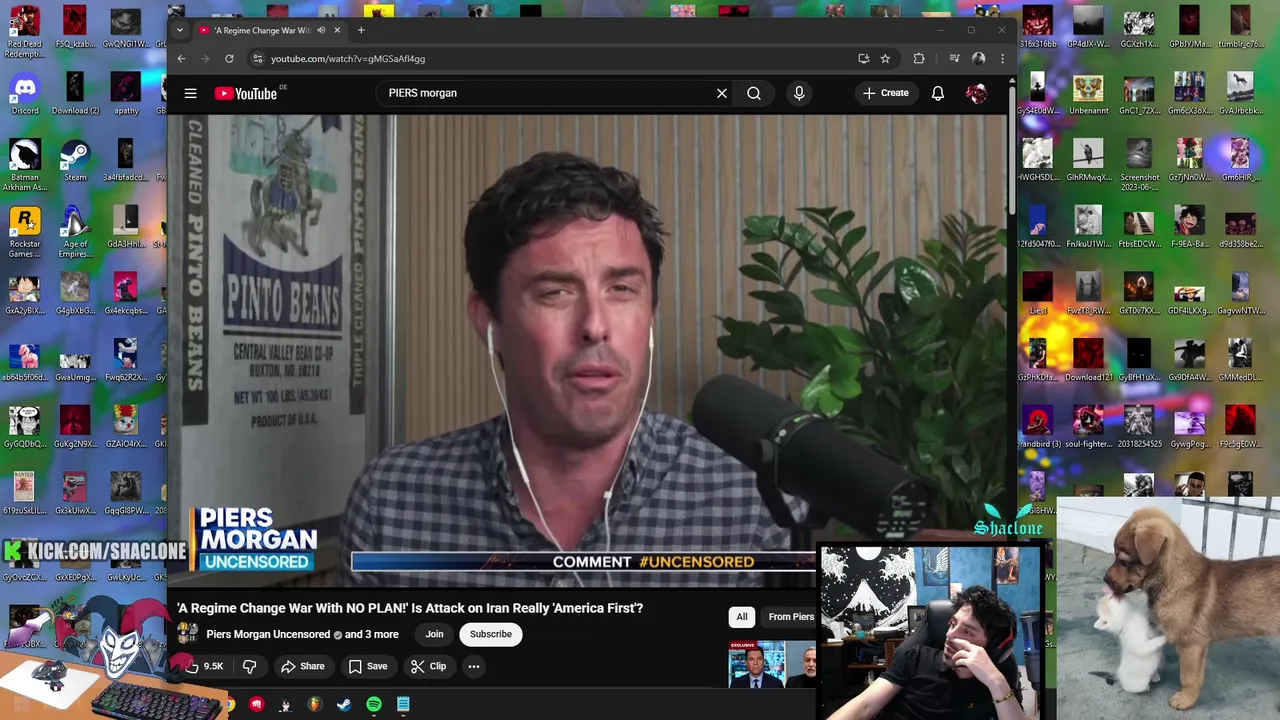Subscribe to Piers Morgan Uncensored
Viewport: 1280px width, 720px height.
491,634
